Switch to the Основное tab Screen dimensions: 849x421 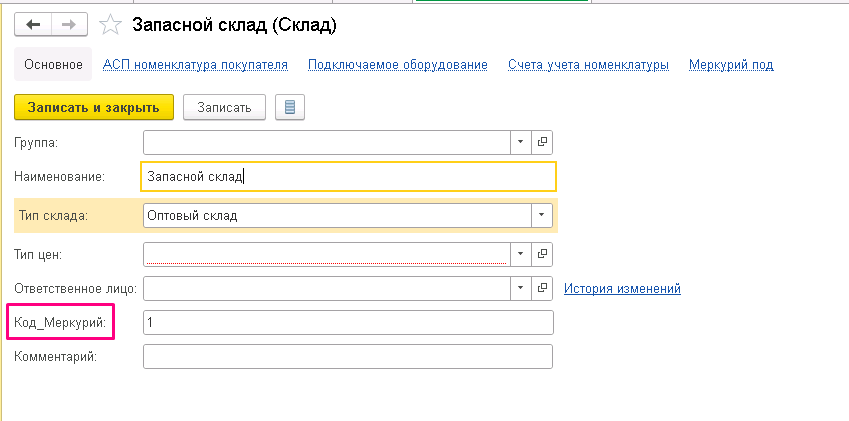coord(53,65)
